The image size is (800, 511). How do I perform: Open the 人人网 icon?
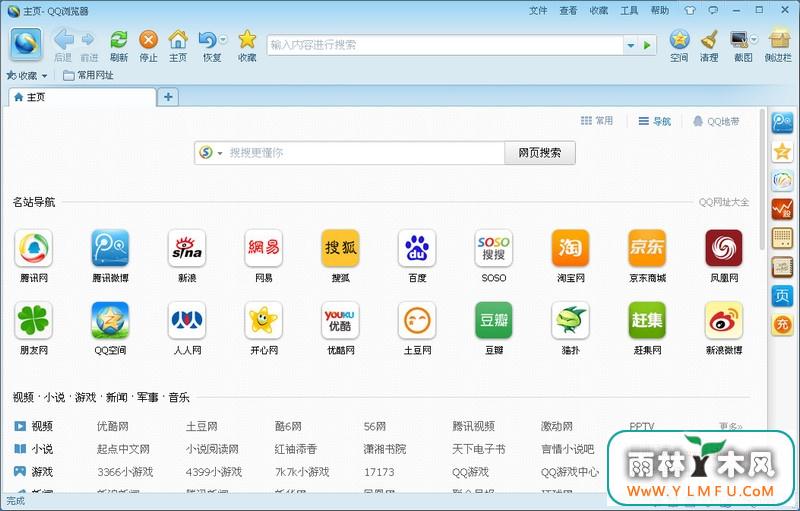(187, 321)
